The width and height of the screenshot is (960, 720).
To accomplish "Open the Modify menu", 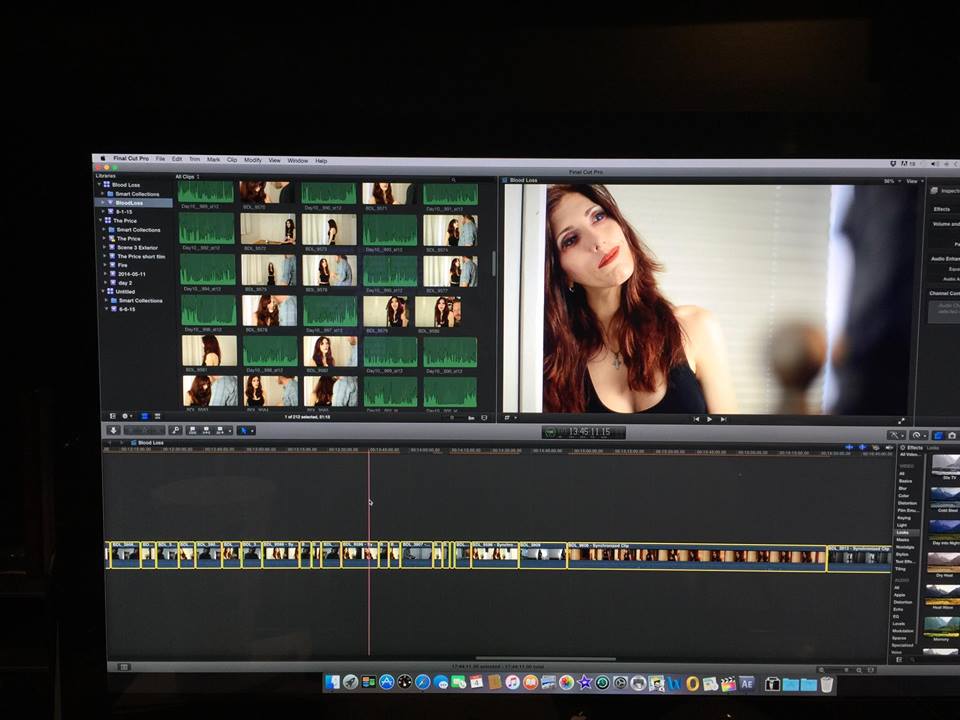I will pyautogui.click(x=252, y=160).
